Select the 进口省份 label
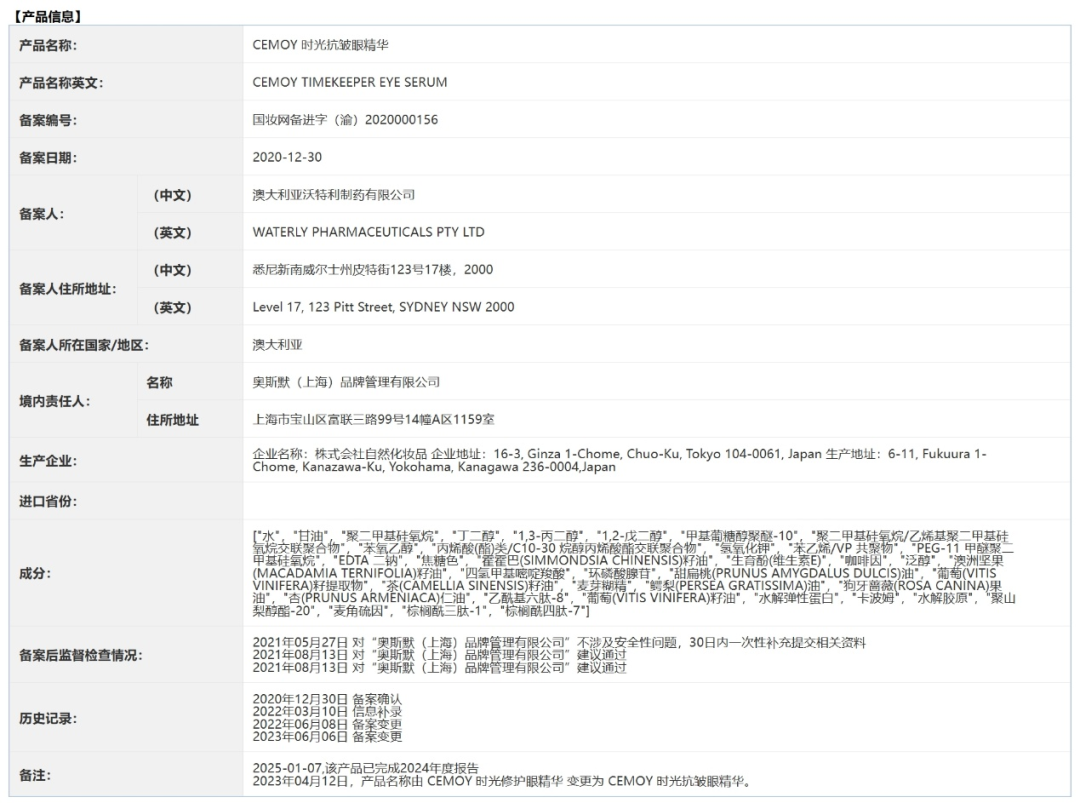The image size is (1080, 803). pos(48,501)
